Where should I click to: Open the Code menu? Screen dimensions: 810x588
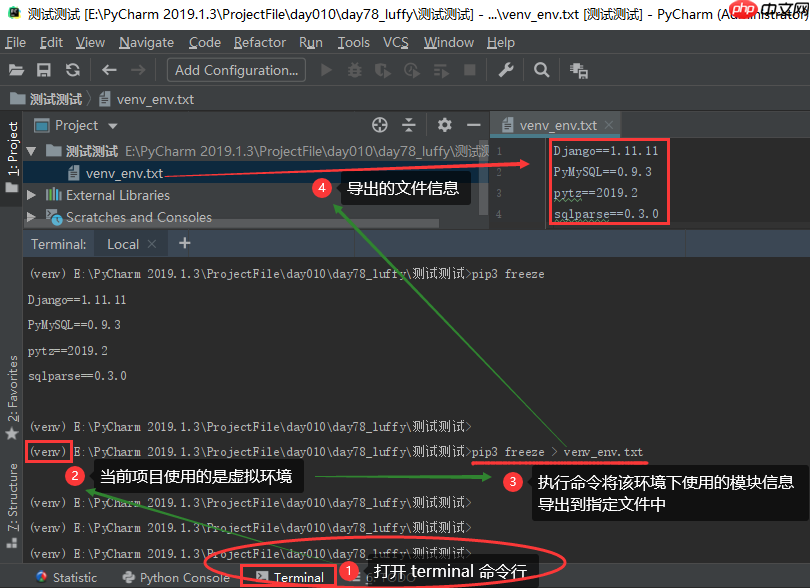click(205, 42)
